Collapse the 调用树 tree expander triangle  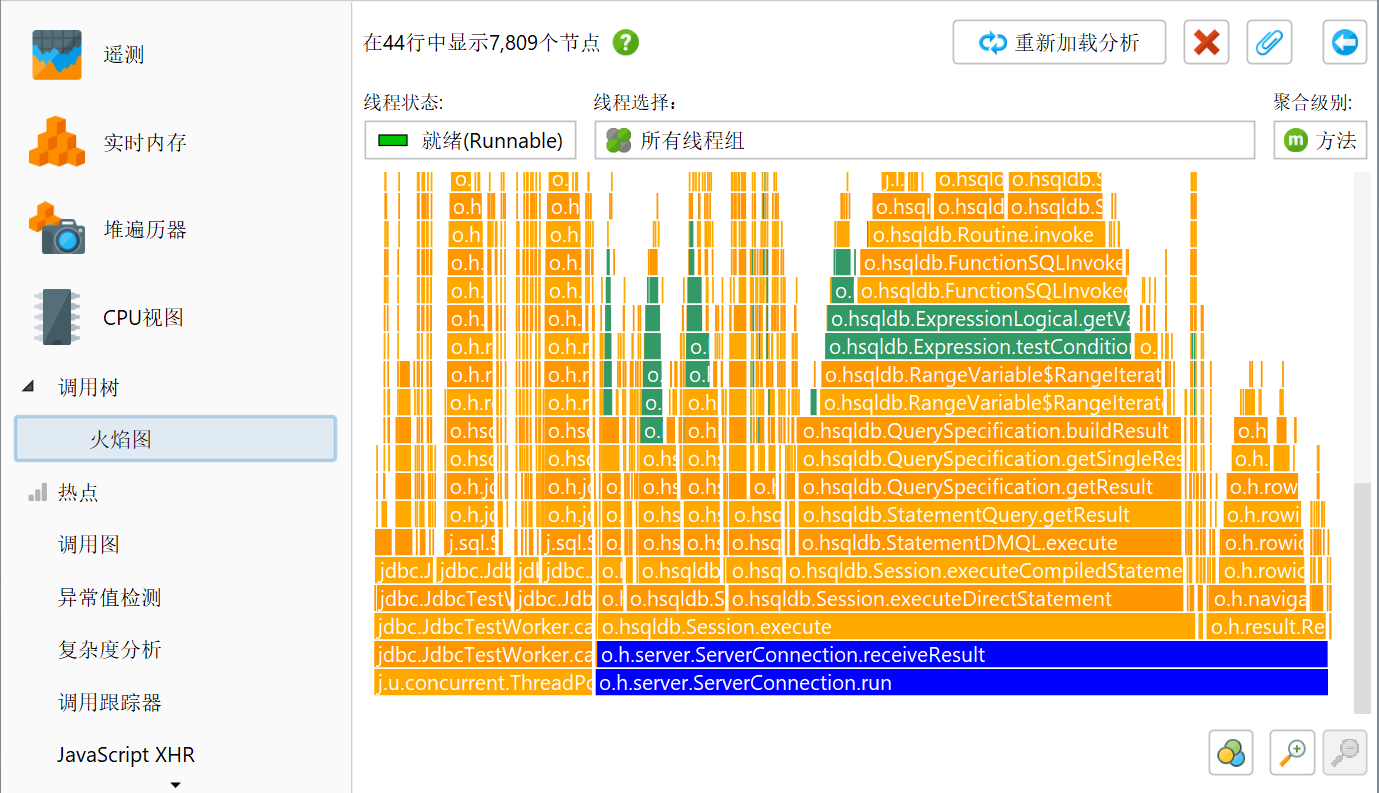27,387
